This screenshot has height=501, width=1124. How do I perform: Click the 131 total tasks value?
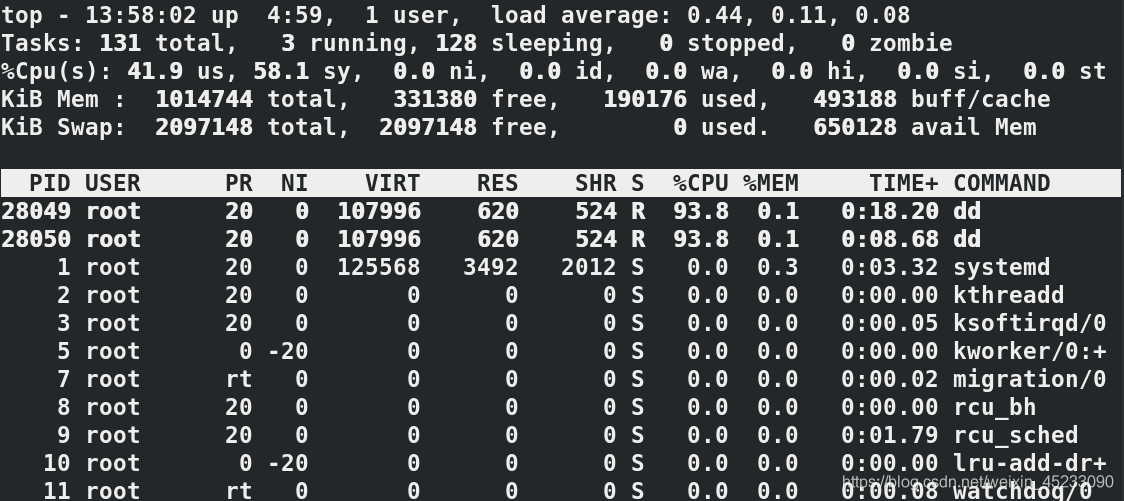click(120, 43)
